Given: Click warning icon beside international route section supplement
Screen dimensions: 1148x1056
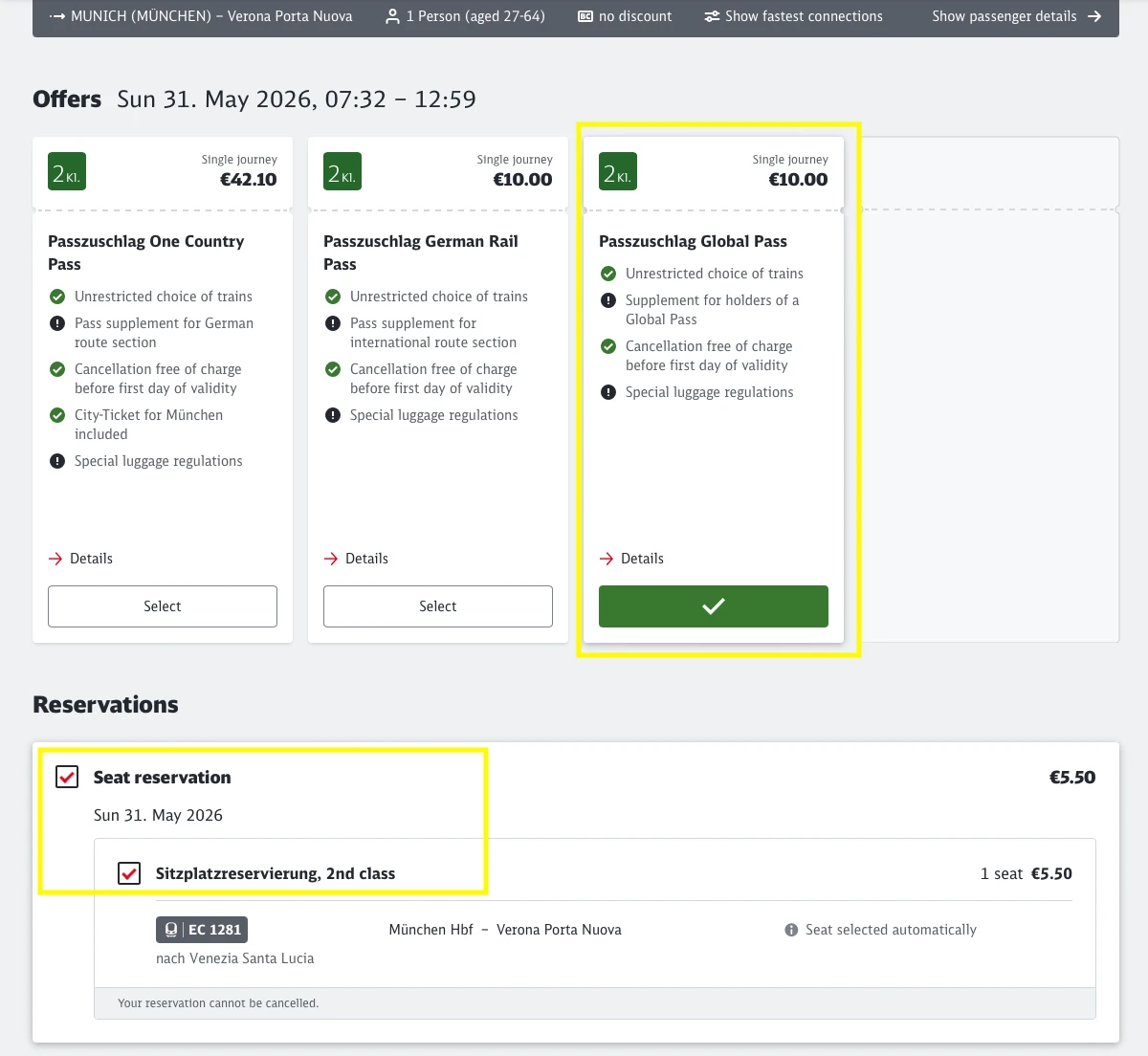Looking at the screenshot, I should 333,323.
